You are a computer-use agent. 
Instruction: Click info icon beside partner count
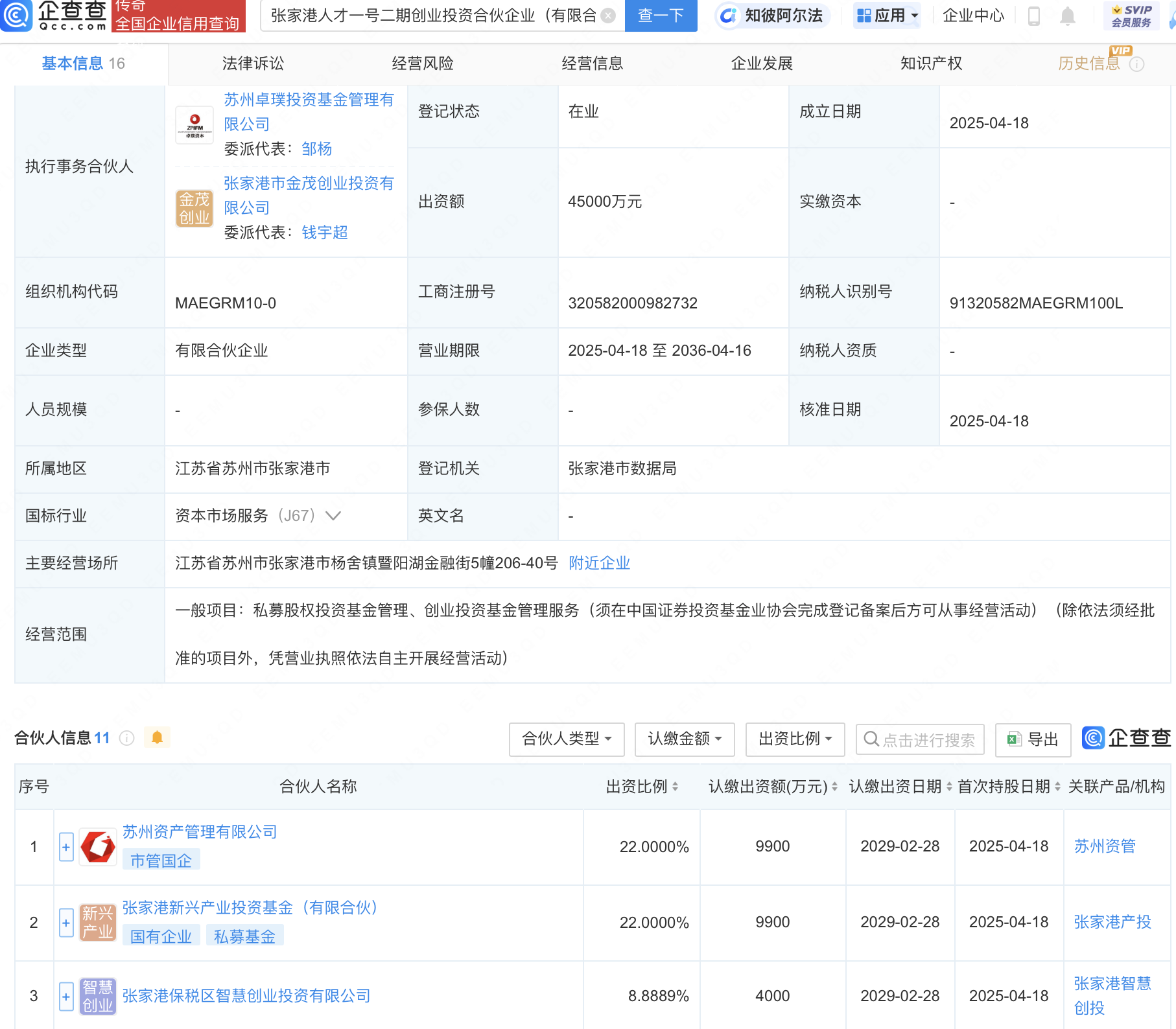(x=127, y=738)
